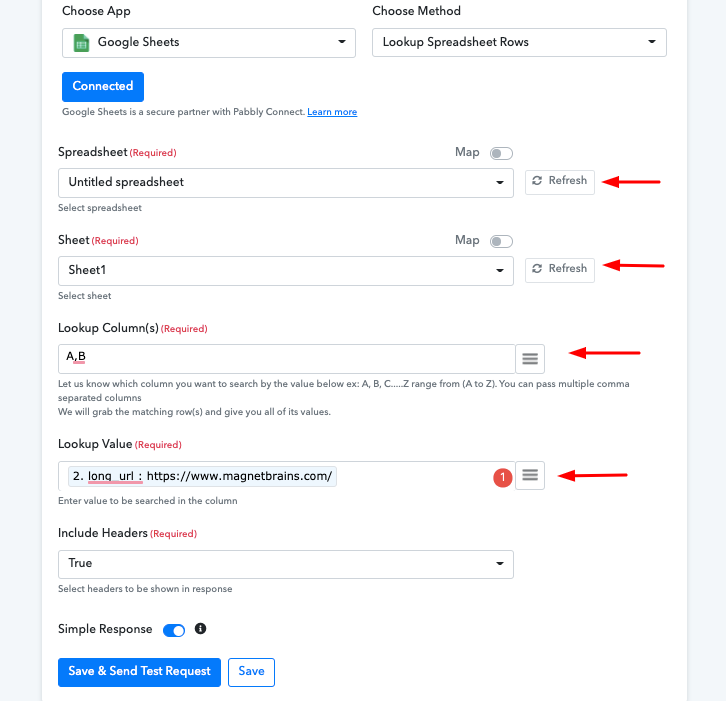Image resolution: width=726 pixels, height=701 pixels.
Task: Click the red notification badge showing 1
Action: click(x=502, y=478)
